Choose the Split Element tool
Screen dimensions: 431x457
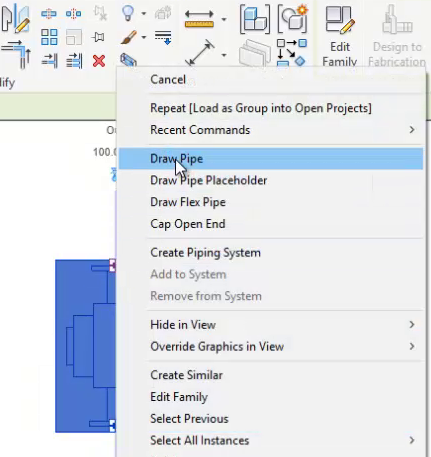pyautogui.click(x=49, y=14)
